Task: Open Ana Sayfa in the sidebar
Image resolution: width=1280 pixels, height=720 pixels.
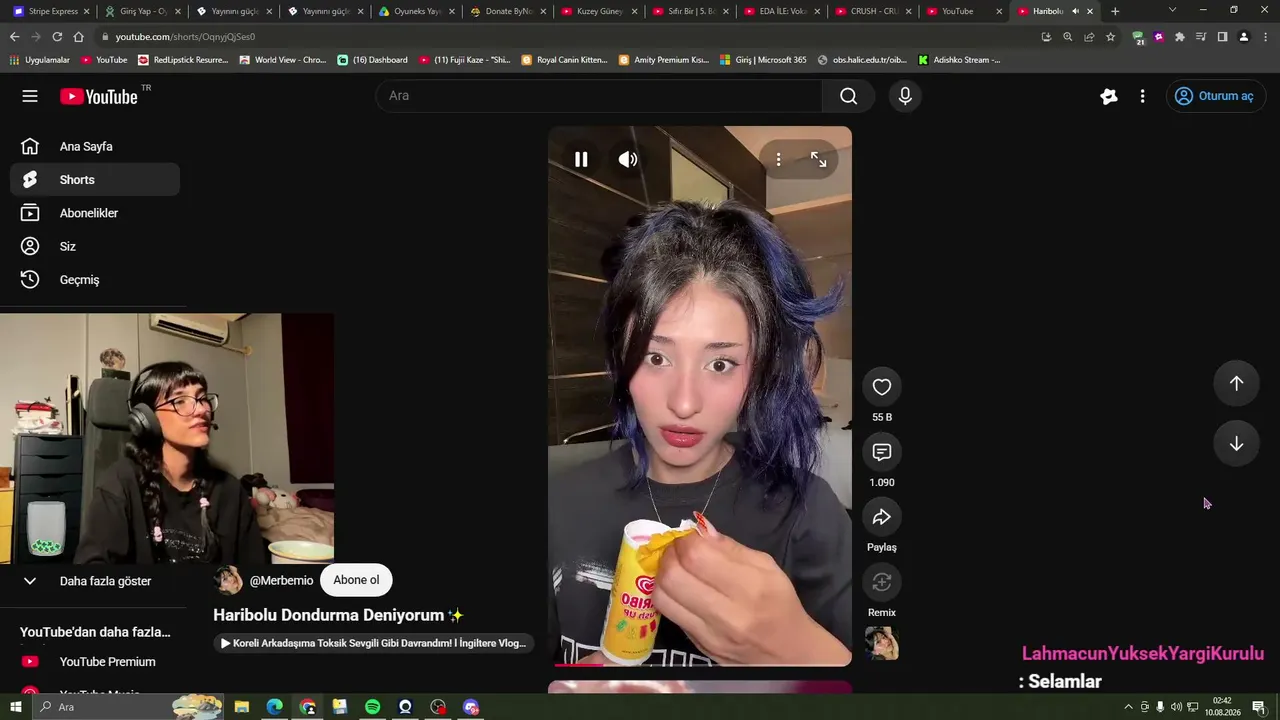Action: coord(95,146)
